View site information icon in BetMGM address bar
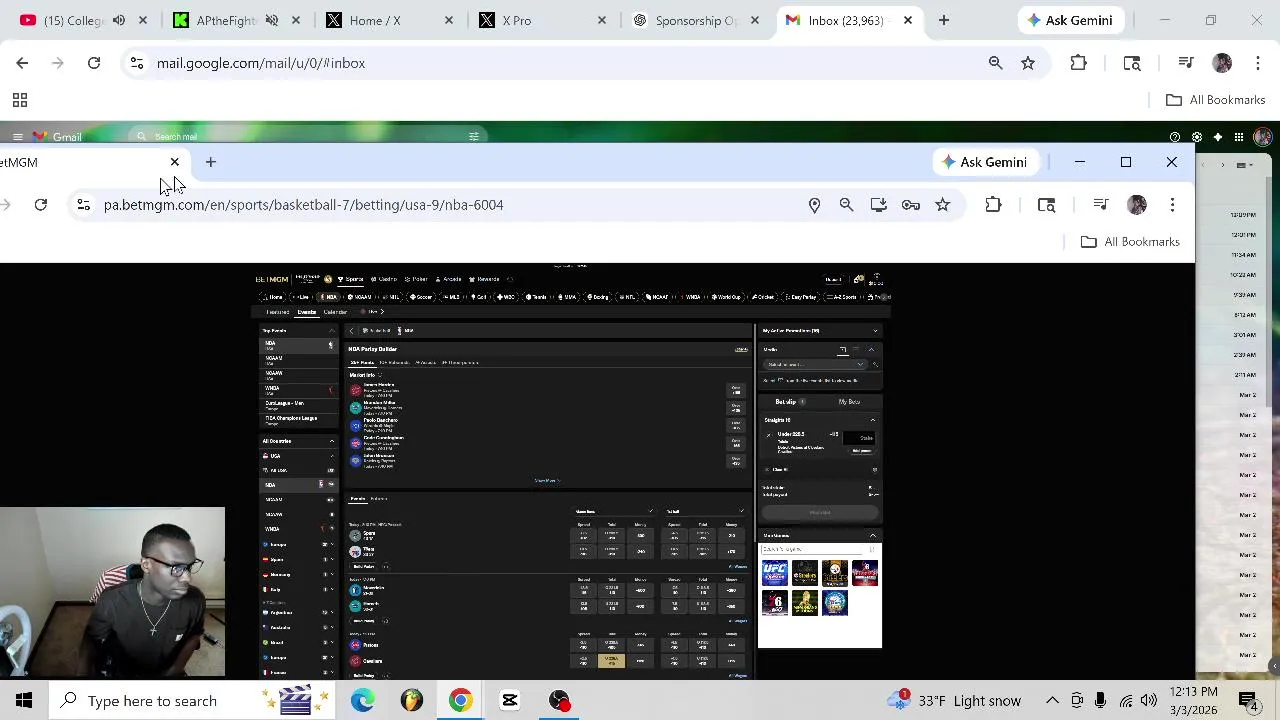The image size is (1280, 720). [83, 205]
